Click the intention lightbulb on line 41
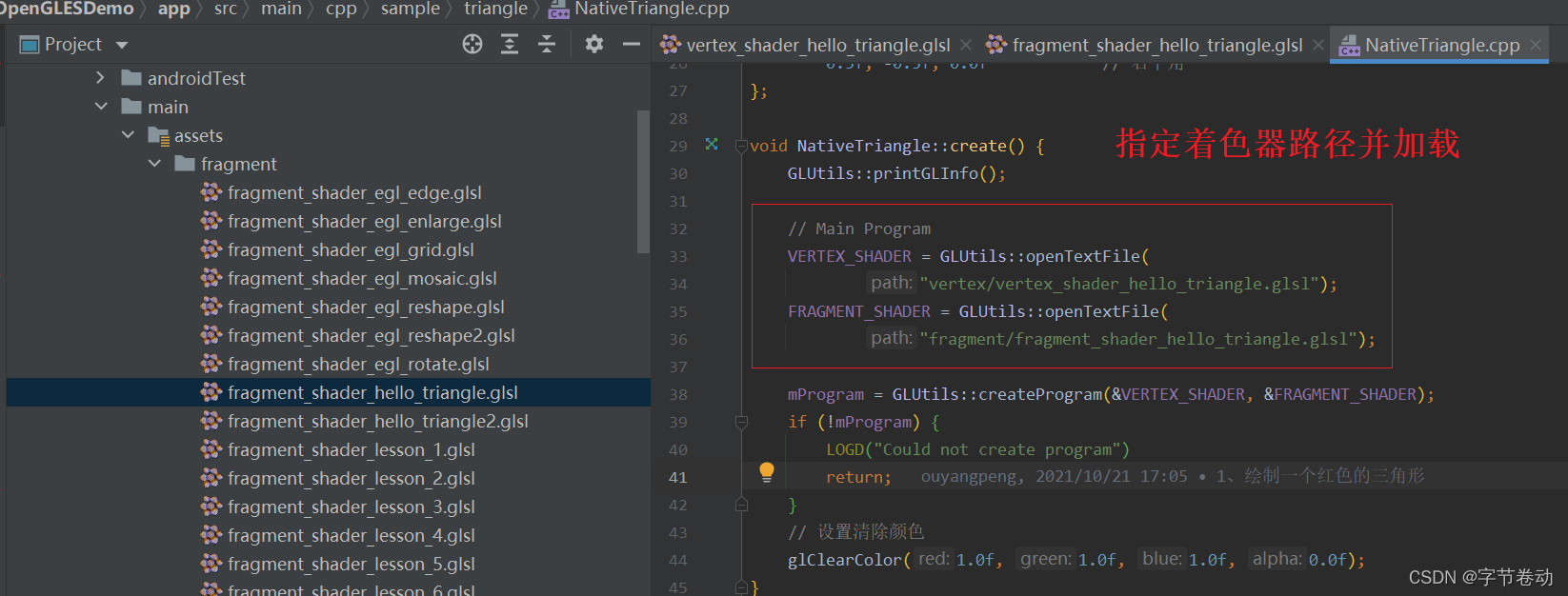This screenshot has width=1568, height=596. click(x=767, y=472)
